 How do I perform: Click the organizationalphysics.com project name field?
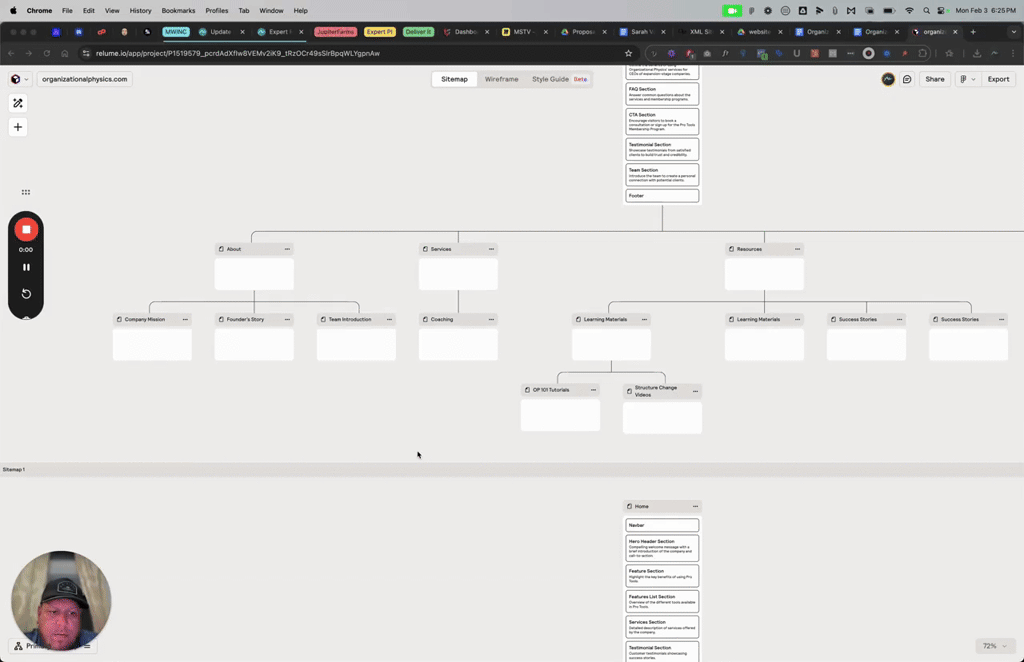[84, 79]
